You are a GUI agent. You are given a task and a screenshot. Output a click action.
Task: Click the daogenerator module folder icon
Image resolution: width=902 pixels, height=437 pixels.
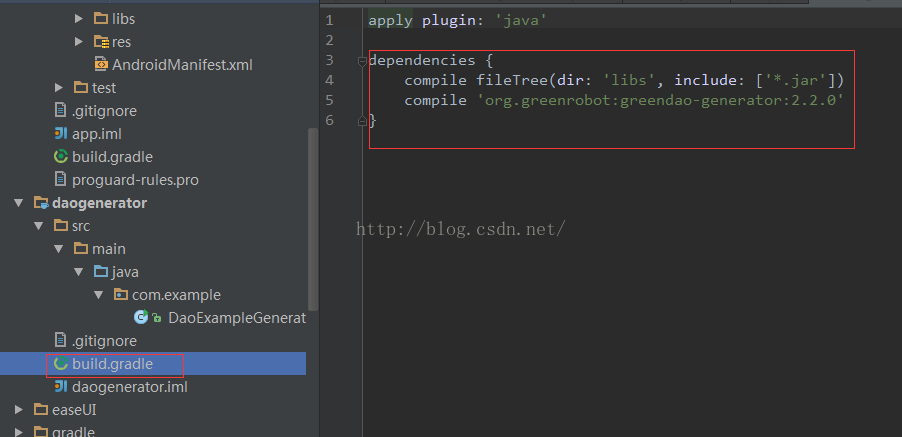tap(41, 203)
